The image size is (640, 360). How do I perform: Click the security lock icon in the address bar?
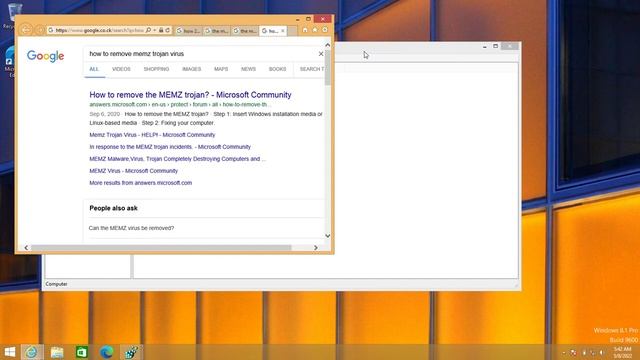point(161,30)
